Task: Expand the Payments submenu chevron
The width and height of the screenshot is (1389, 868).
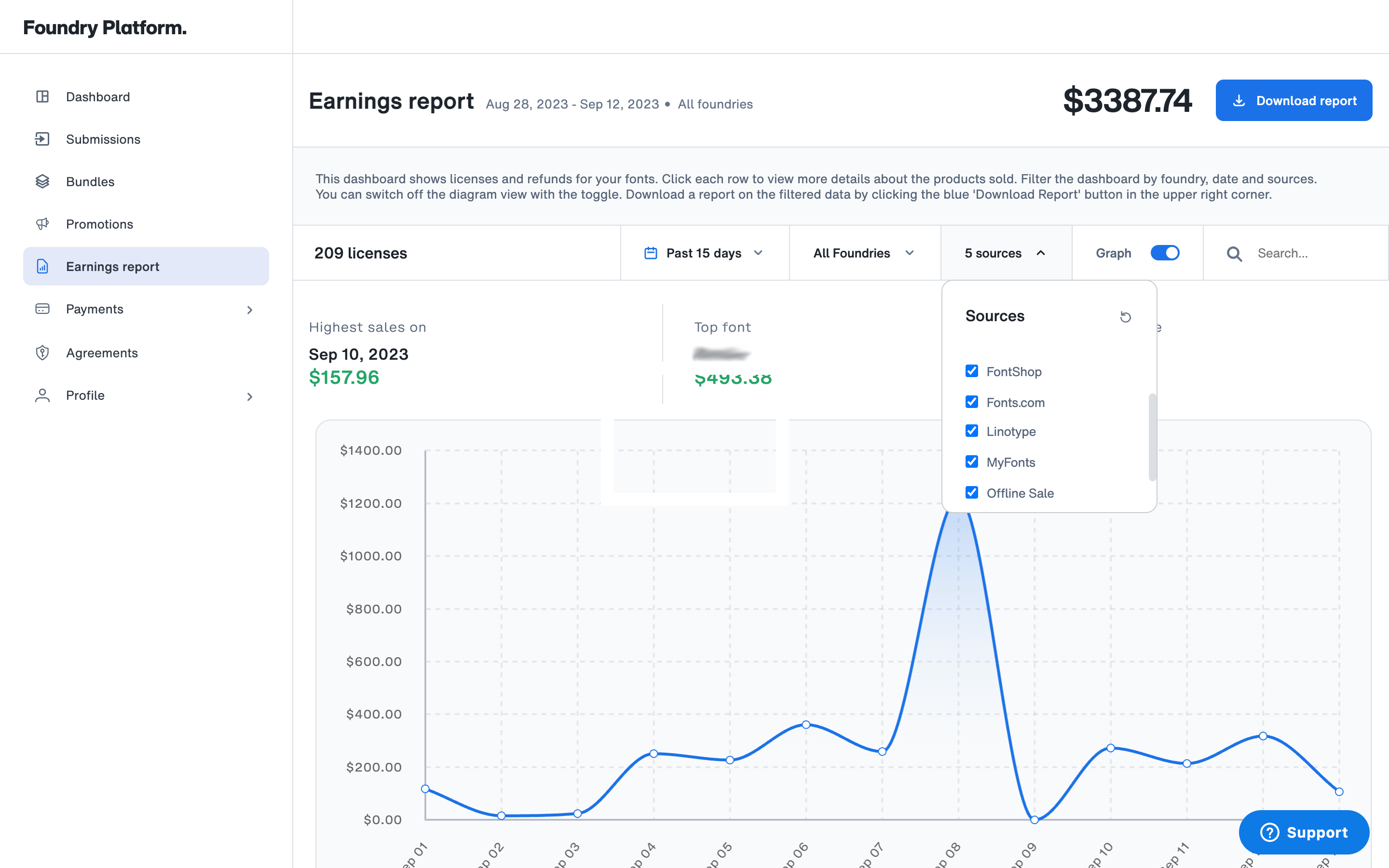Action: [x=250, y=310]
